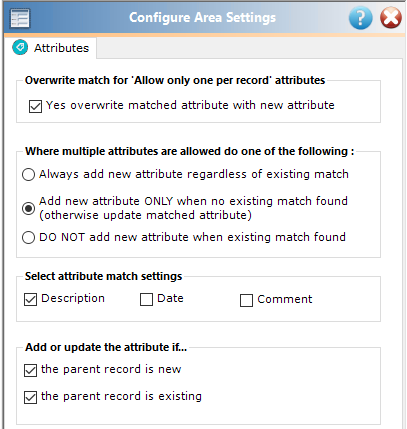407x429 pixels.
Task: Click the 'Add or update the attribute if...' heading
Action: pyautogui.click(x=106, y=347)
